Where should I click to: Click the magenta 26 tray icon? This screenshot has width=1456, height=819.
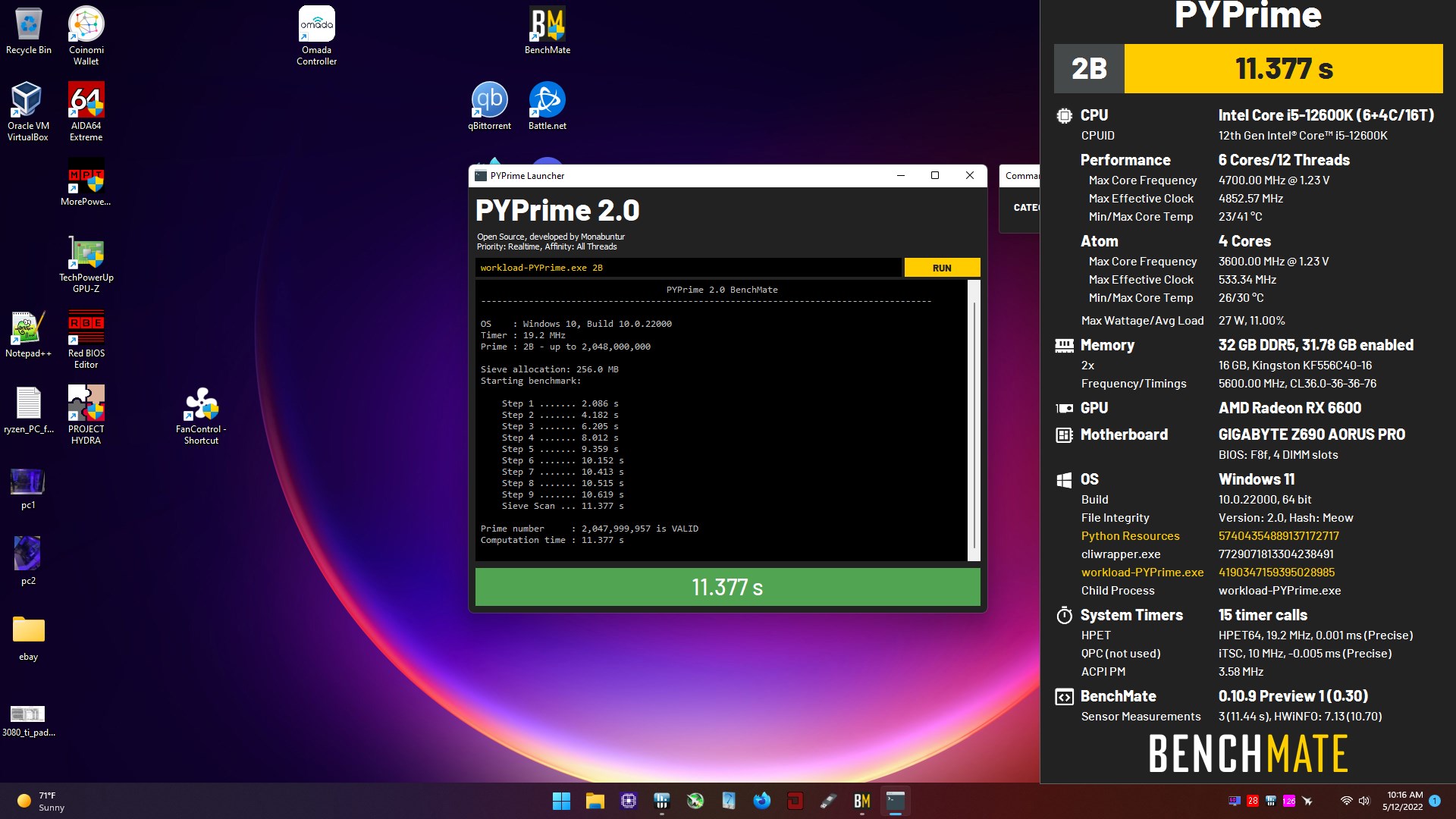(x=1289, y=801)
